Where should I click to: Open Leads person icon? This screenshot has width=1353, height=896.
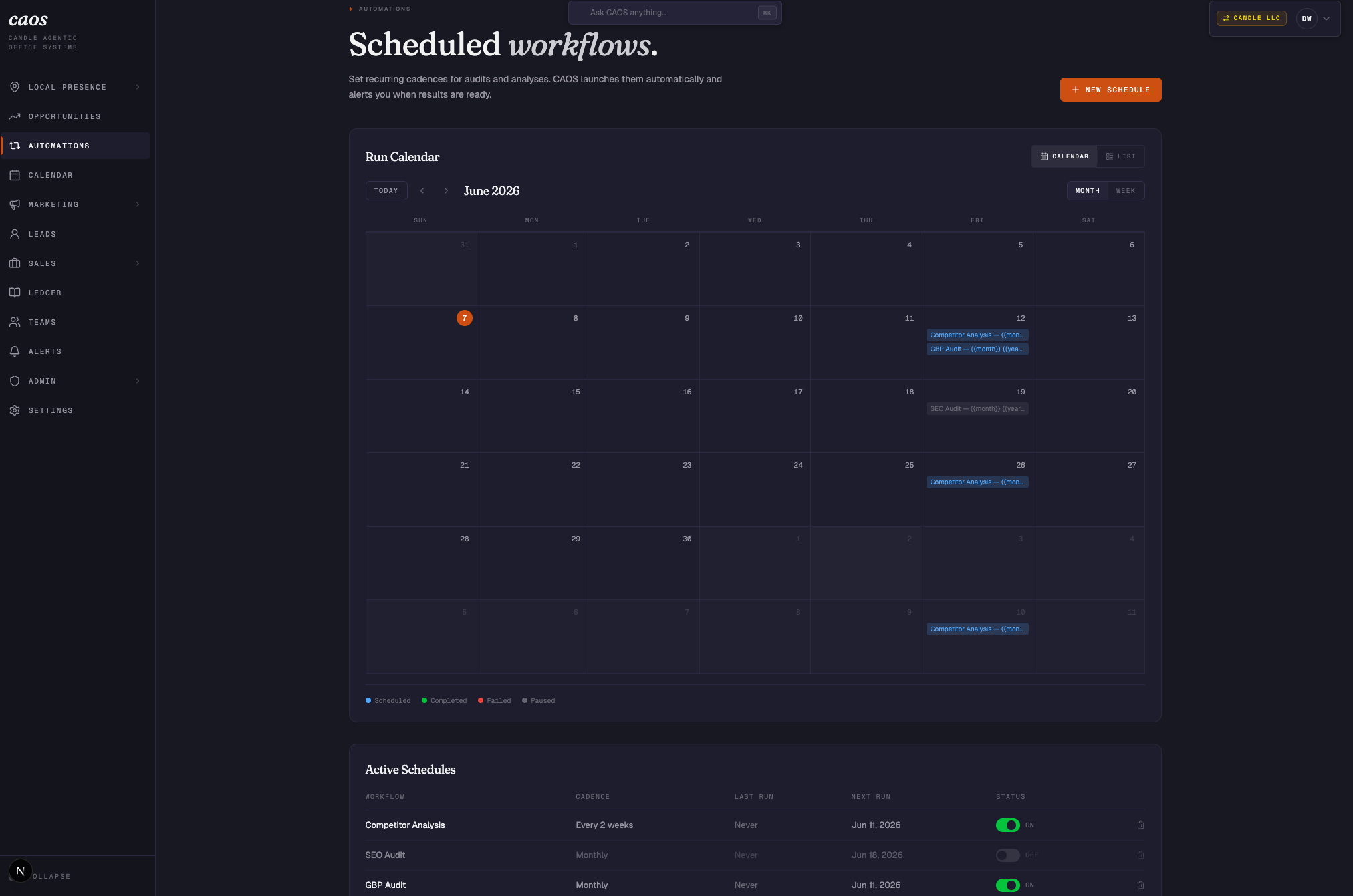pyautogui.click(x=15, y=234)
